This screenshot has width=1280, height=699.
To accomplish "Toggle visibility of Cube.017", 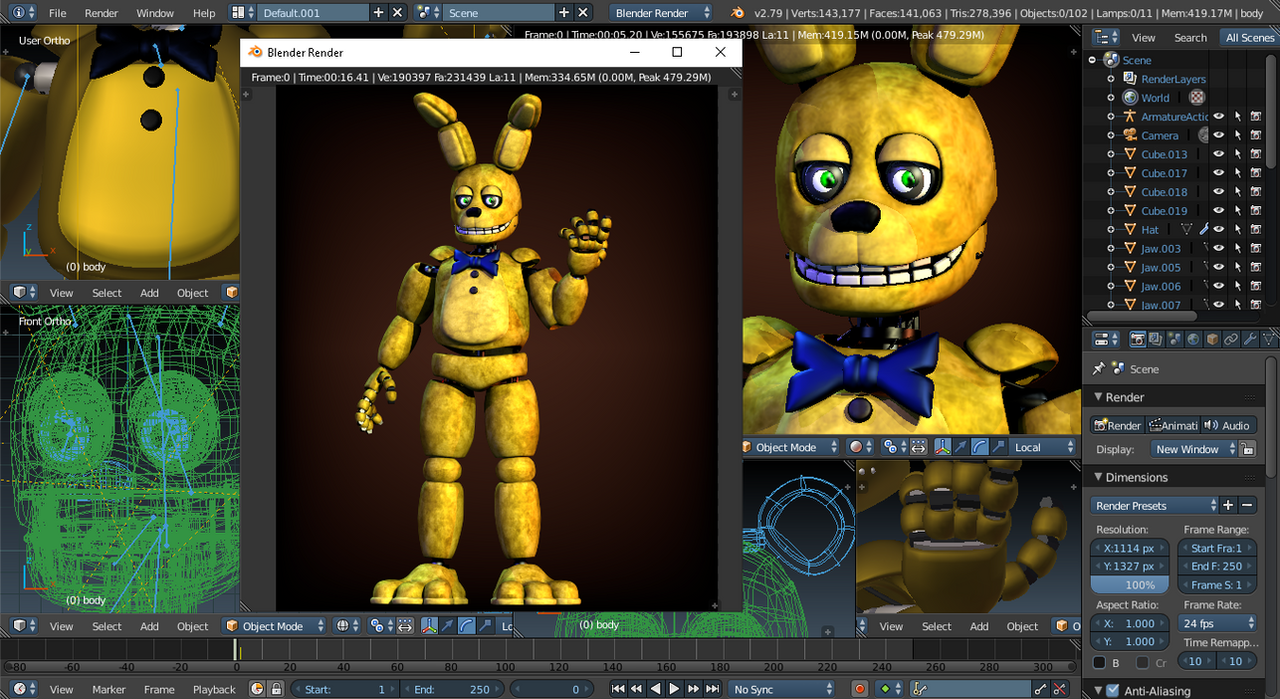I will [1219, 173].
